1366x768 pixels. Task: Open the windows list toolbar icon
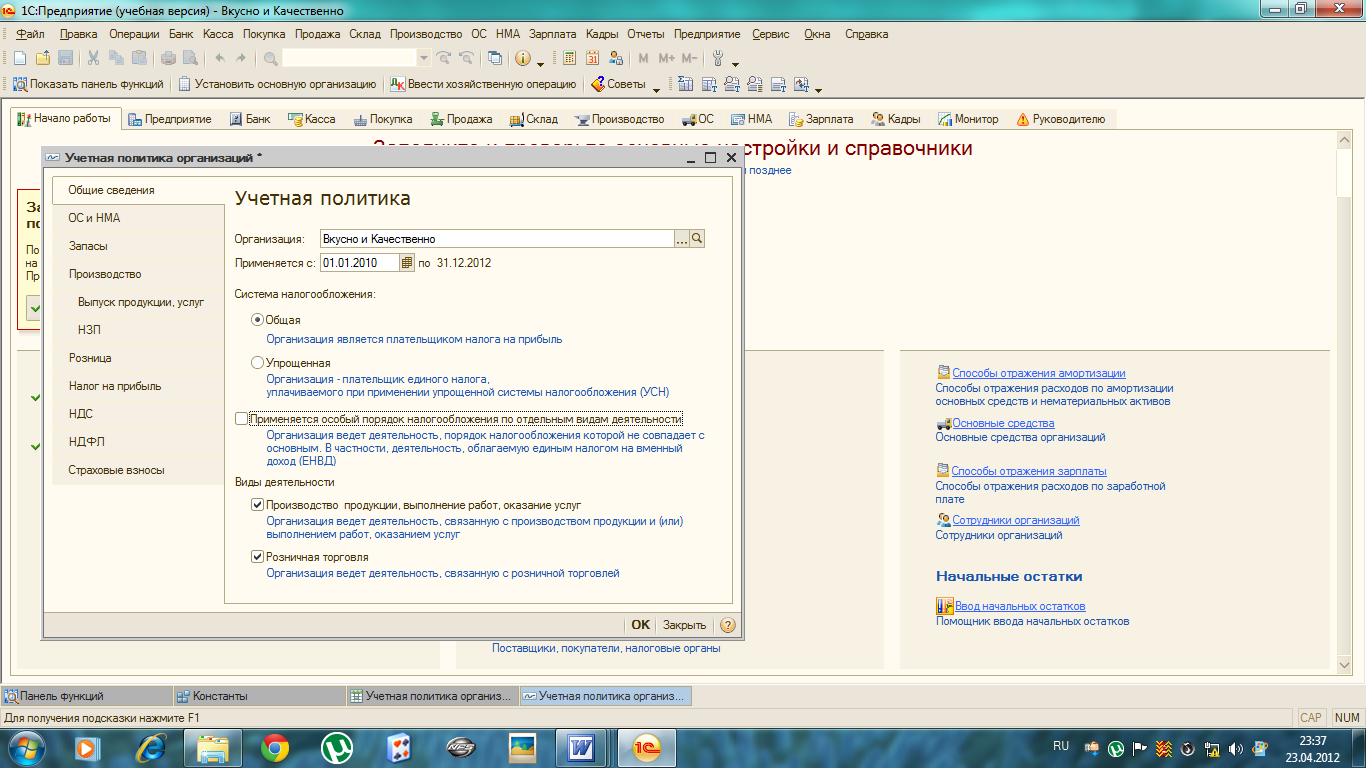pyautogui.click(x=495, y=58)
